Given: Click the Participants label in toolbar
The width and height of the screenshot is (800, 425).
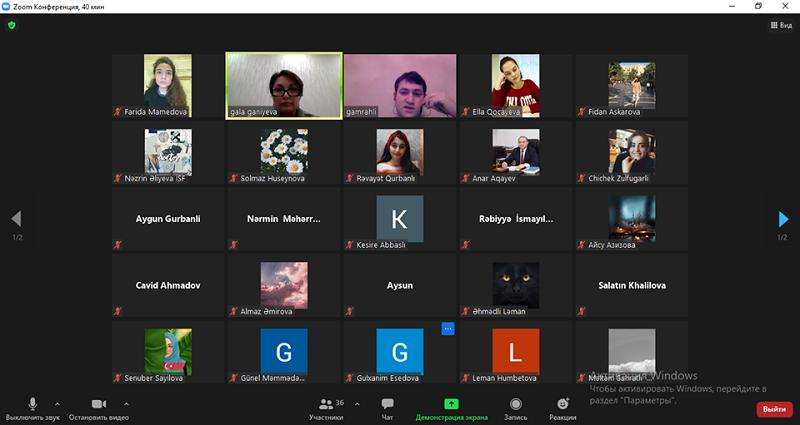Looking at the screenshot, I should point(326,417).
